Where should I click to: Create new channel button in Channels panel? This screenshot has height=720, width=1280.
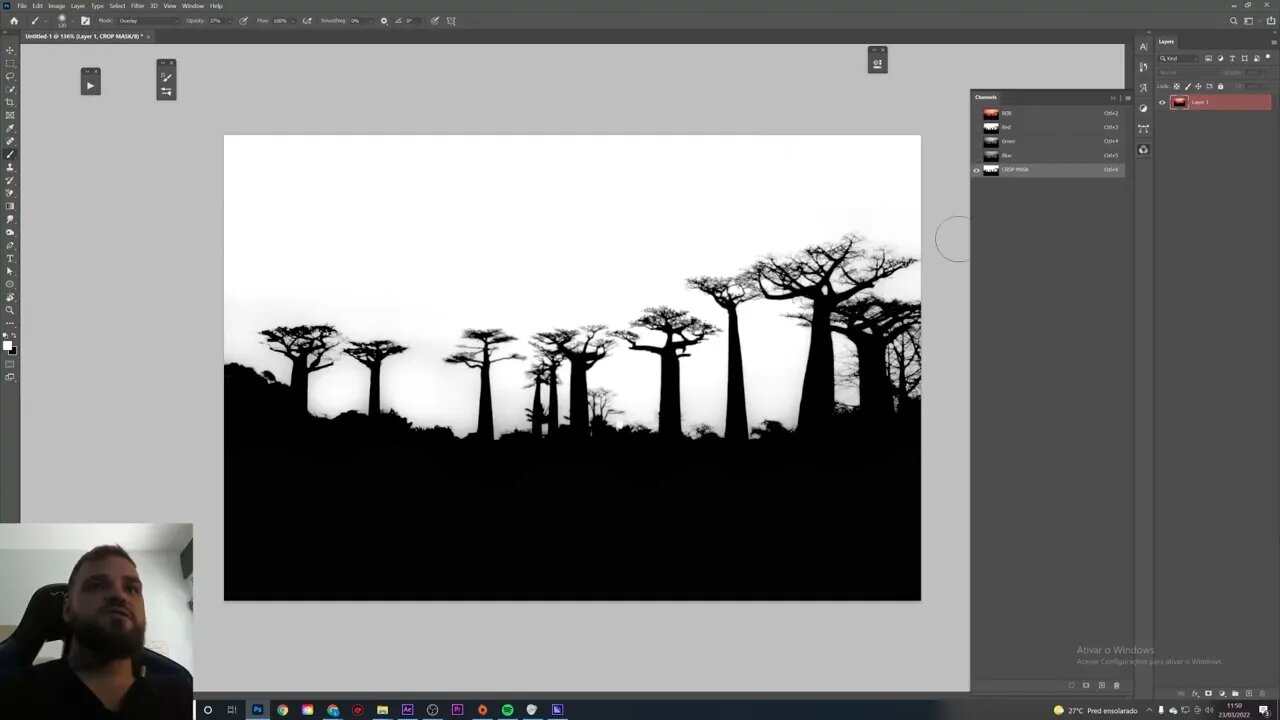tap(1102, 685)
